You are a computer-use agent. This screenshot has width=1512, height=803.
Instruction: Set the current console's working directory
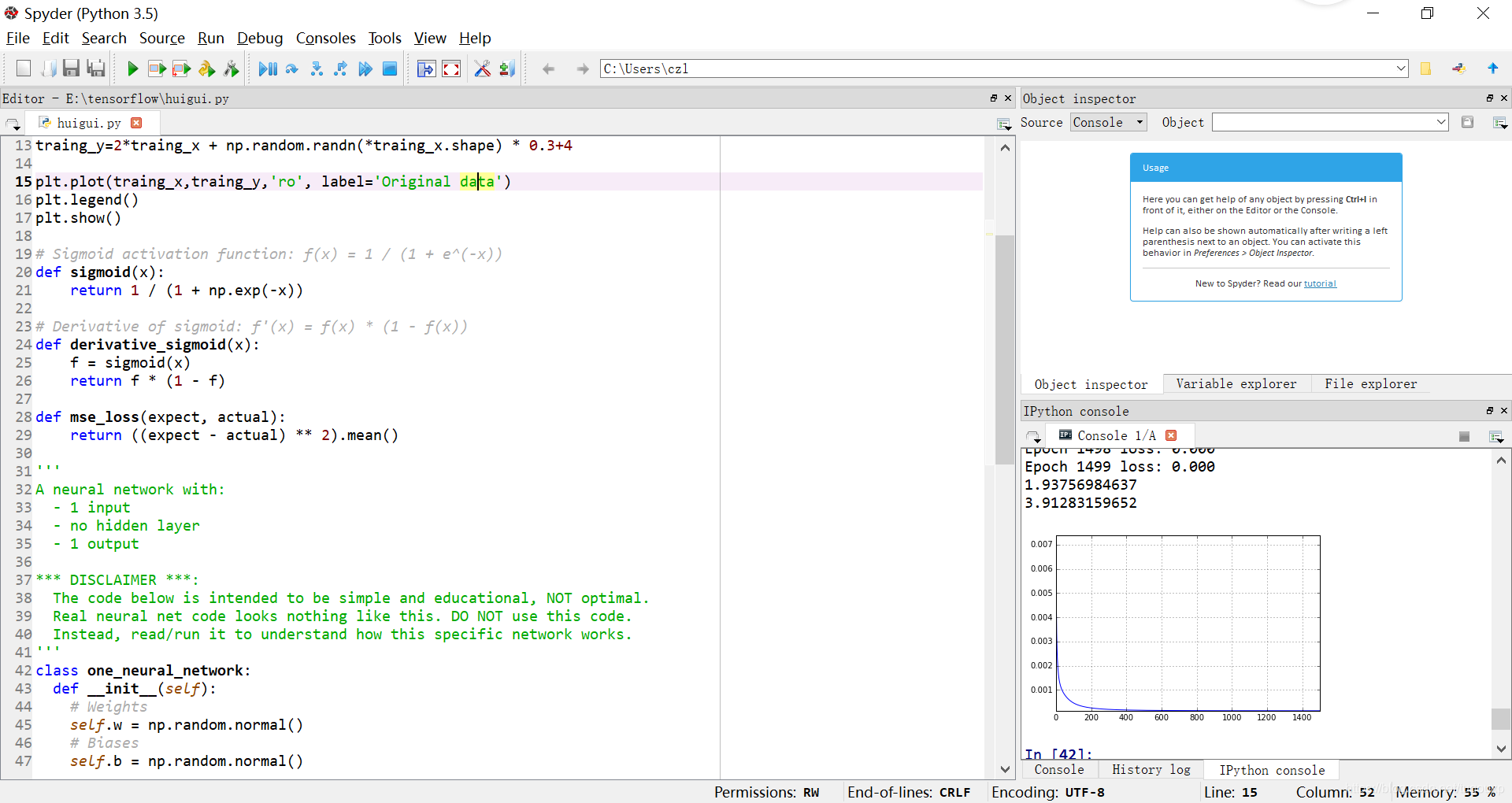click(1459, 69)
